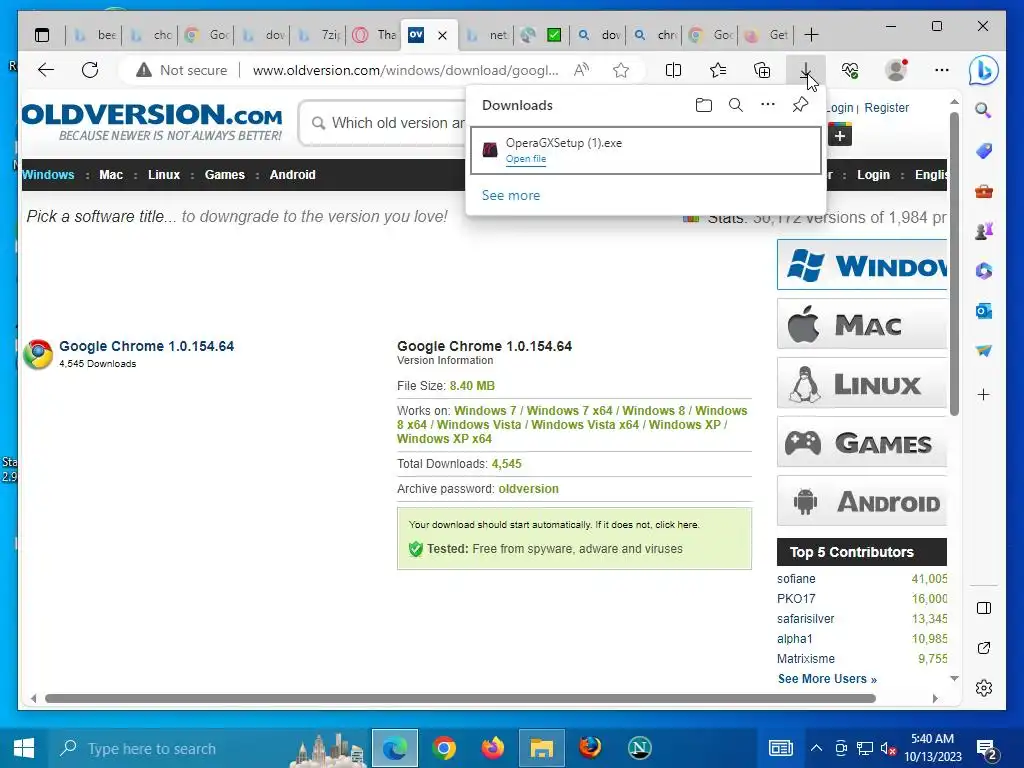The width and height of the screenshot is (1024, 768).
Task: Click Login in the black navigation bar
Action: click(x=873, y=174)
